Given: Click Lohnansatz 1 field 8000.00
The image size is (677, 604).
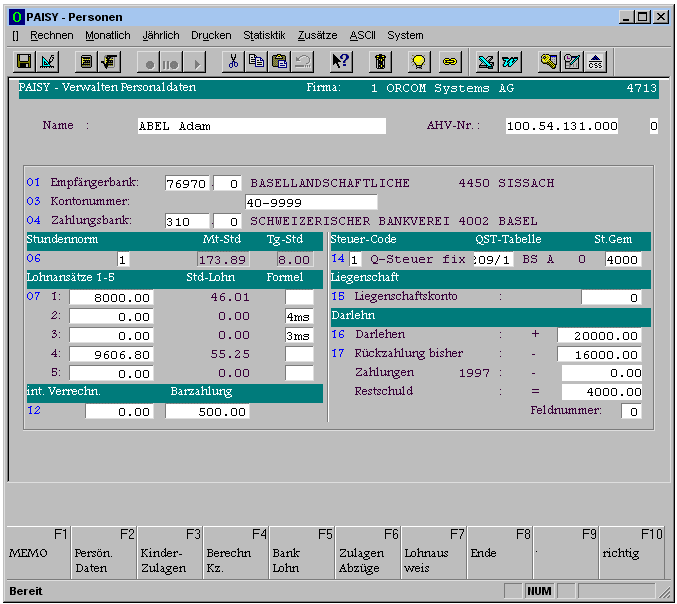Looking at the screenshot, I should pos(111,297).
